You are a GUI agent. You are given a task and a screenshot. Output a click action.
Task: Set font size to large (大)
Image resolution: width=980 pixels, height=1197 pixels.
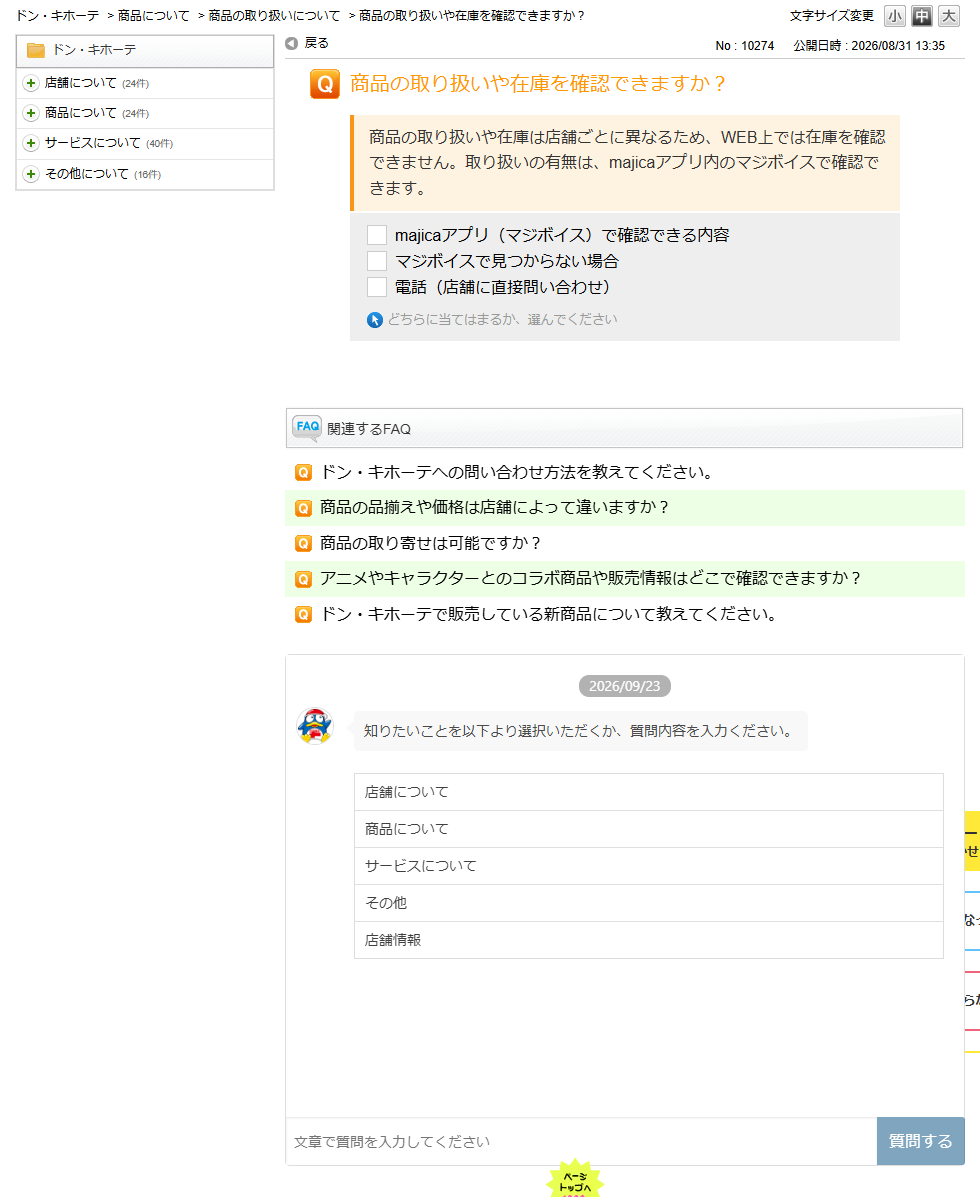[x=949, y=15]
